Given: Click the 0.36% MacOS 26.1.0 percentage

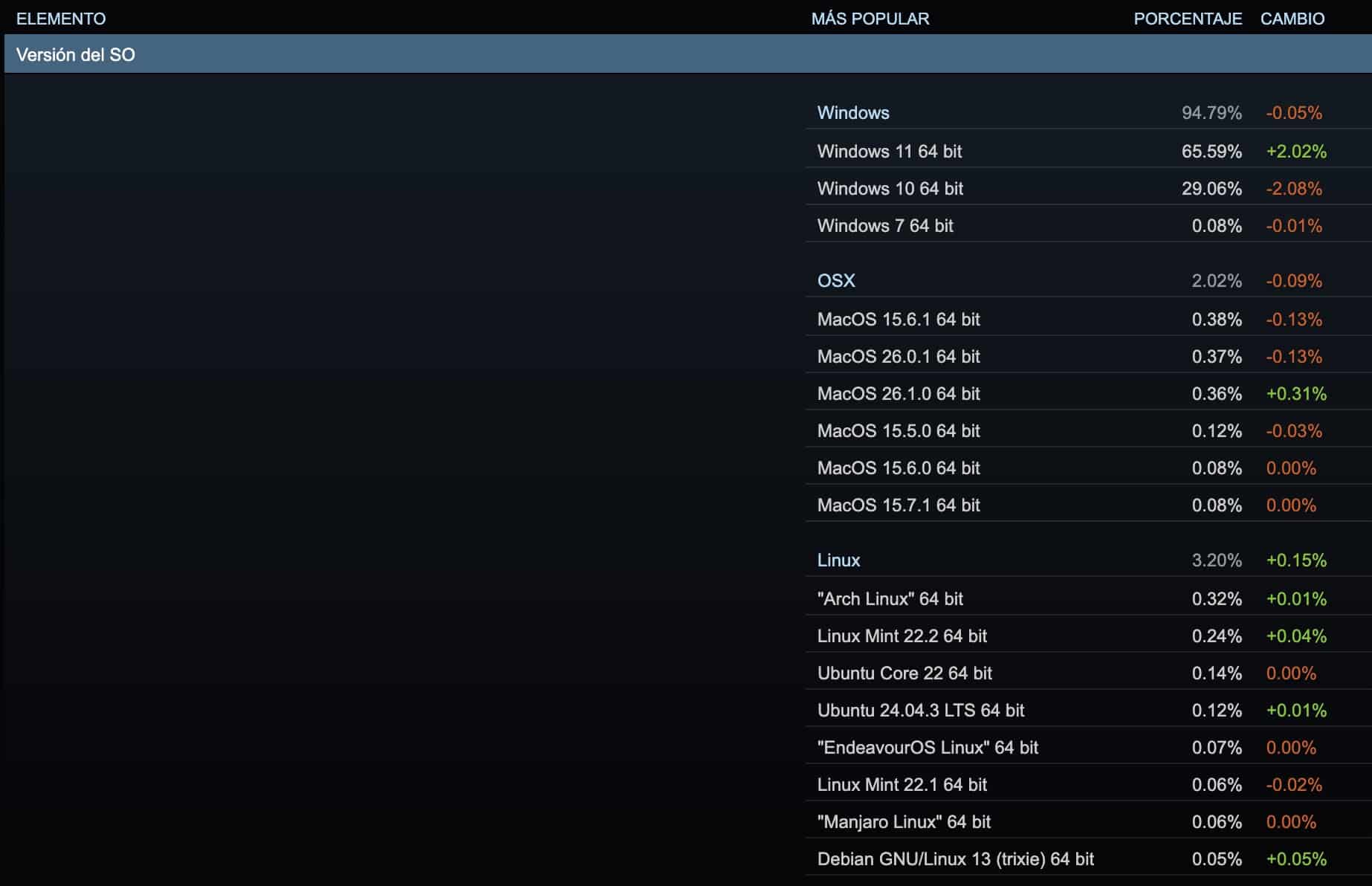Looking at the screenshot, I should (1217, 394).
